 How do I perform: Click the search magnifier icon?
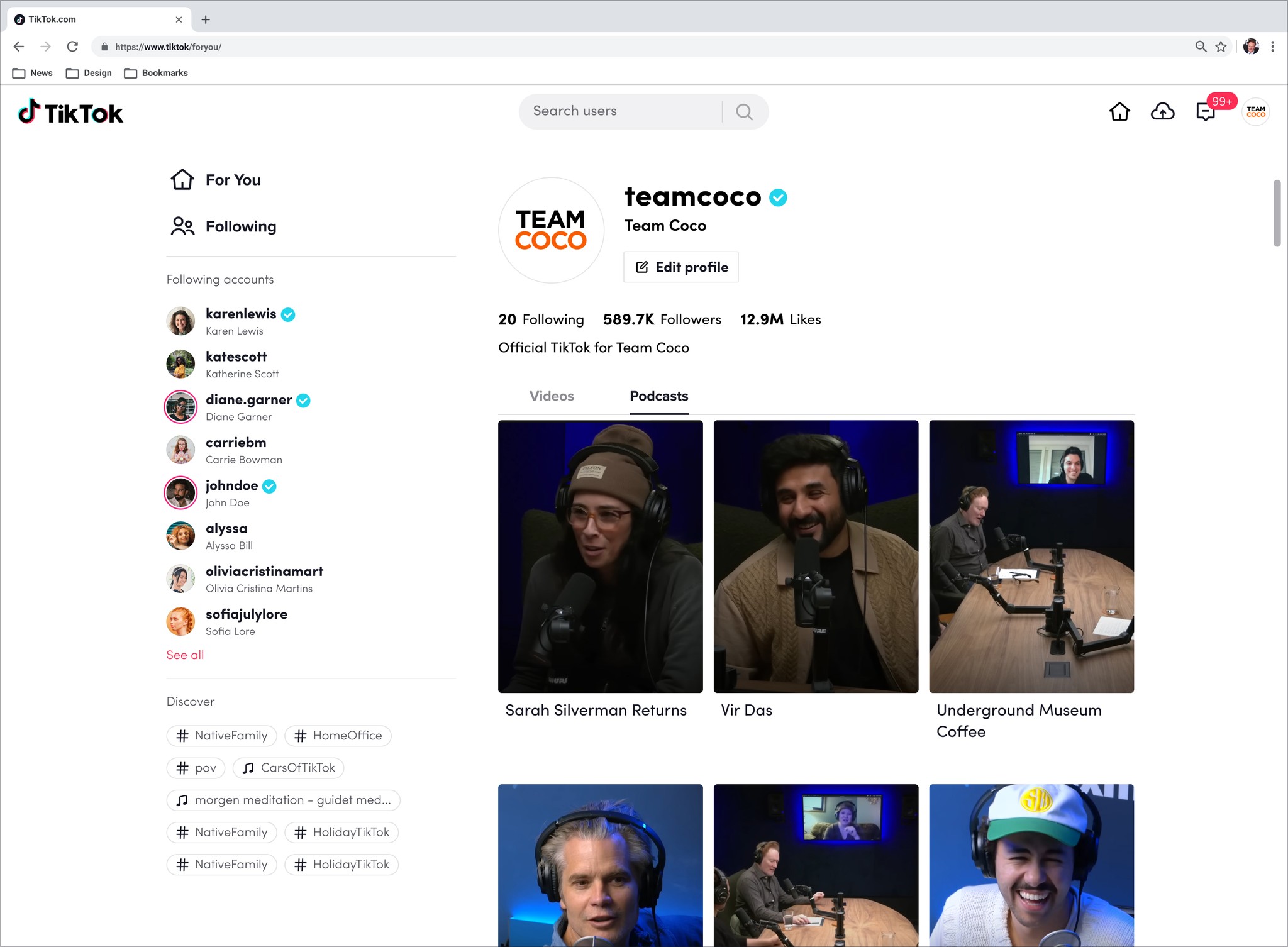(x=744, y=112)
